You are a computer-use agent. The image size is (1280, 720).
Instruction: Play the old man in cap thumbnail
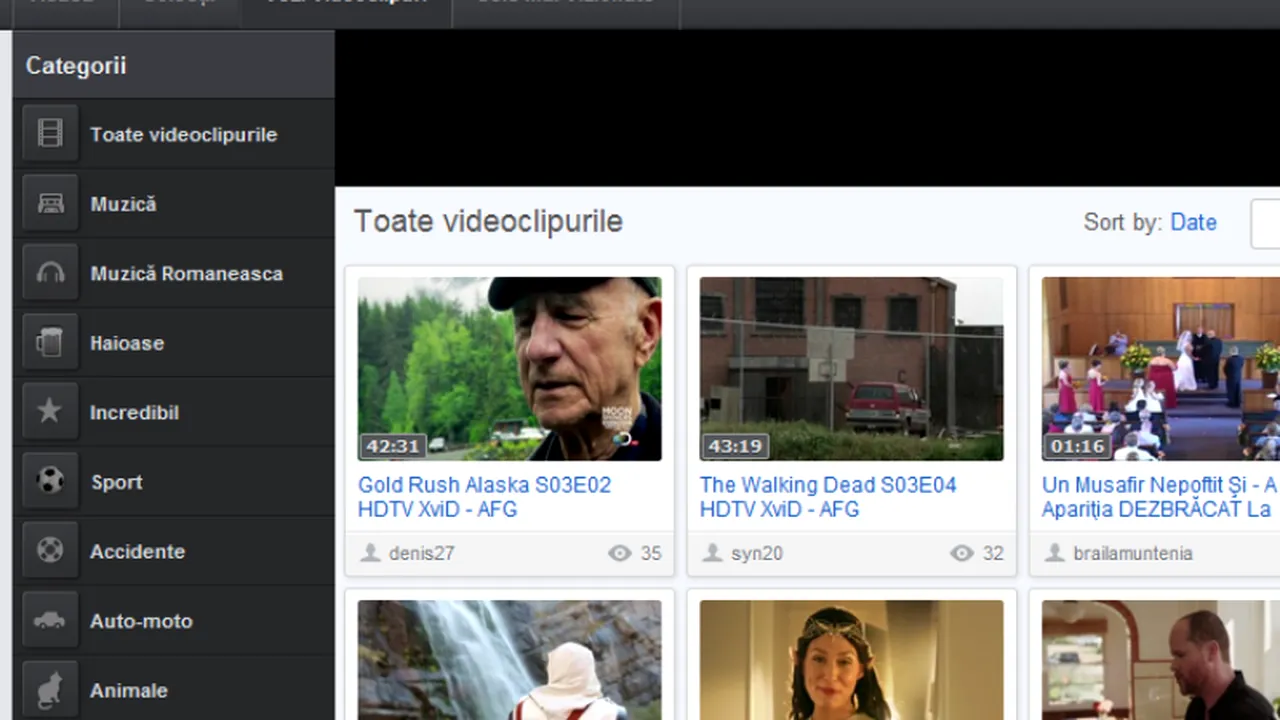click(509, 368)
